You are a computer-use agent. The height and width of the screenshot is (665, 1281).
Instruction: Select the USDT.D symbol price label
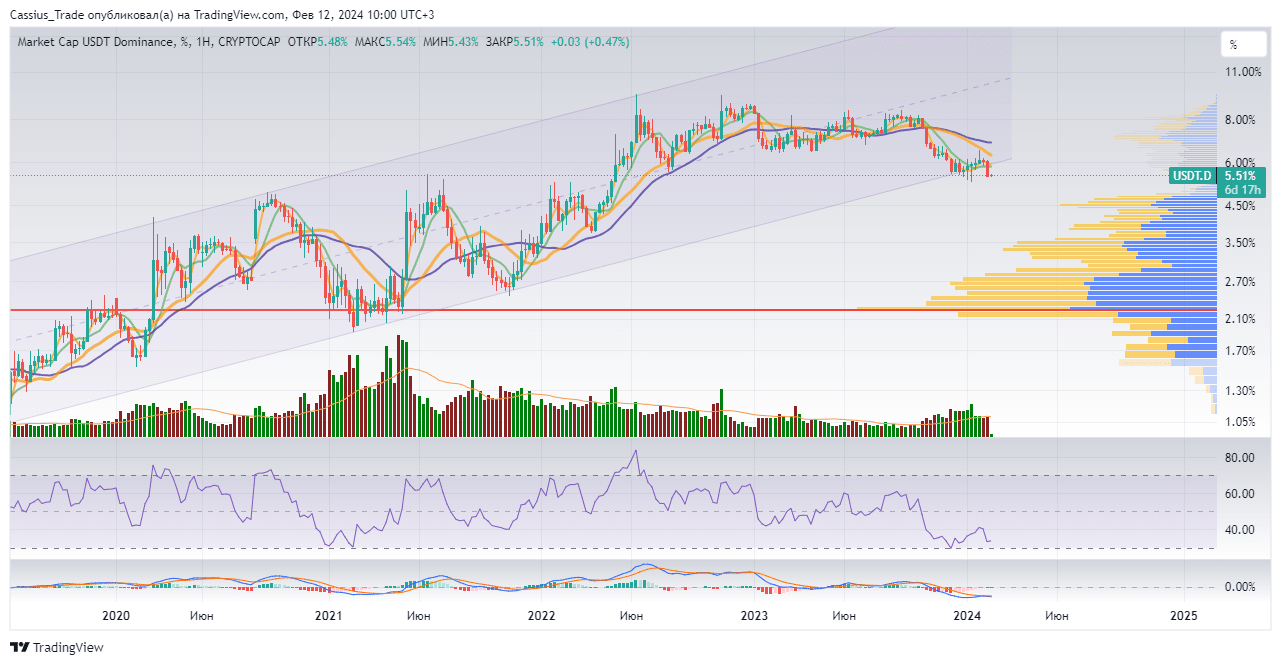click(1191, 175)
